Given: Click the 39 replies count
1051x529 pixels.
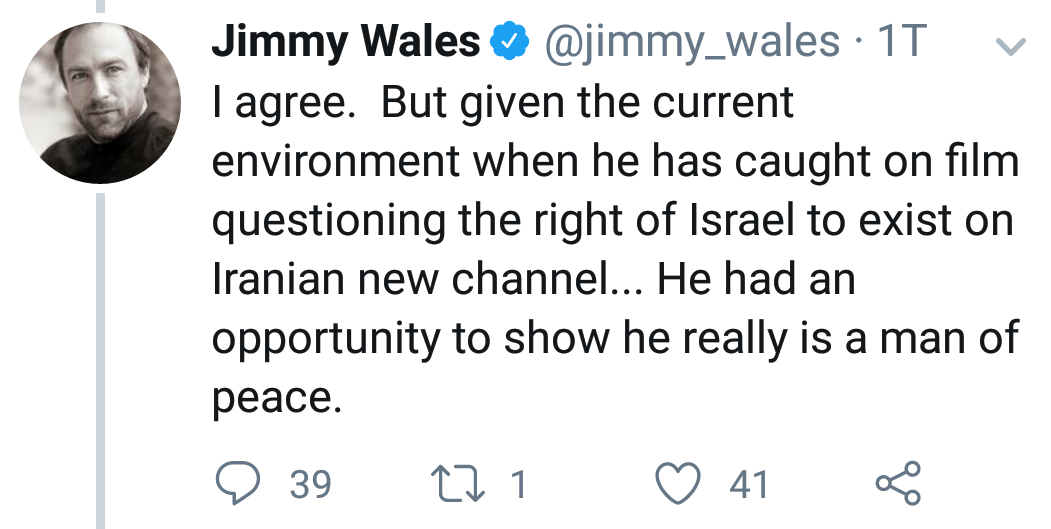Looking at the screenshot, I should point(310,486).
